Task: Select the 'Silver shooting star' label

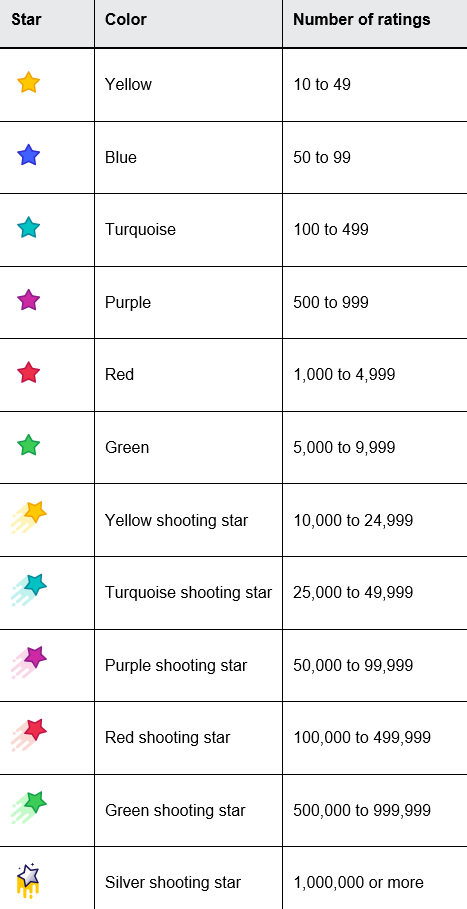Action: click(173, 882)
